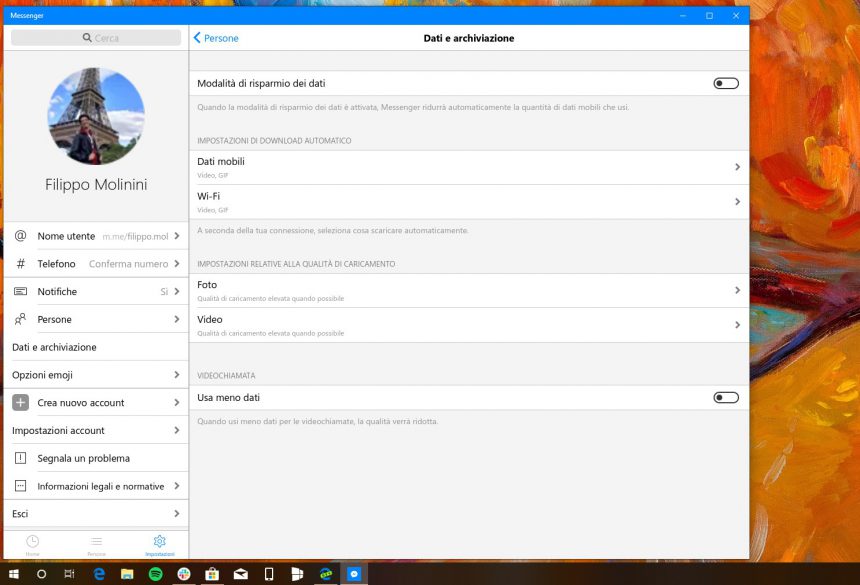Expand the Foto row chevron

[x=737, y=290]
